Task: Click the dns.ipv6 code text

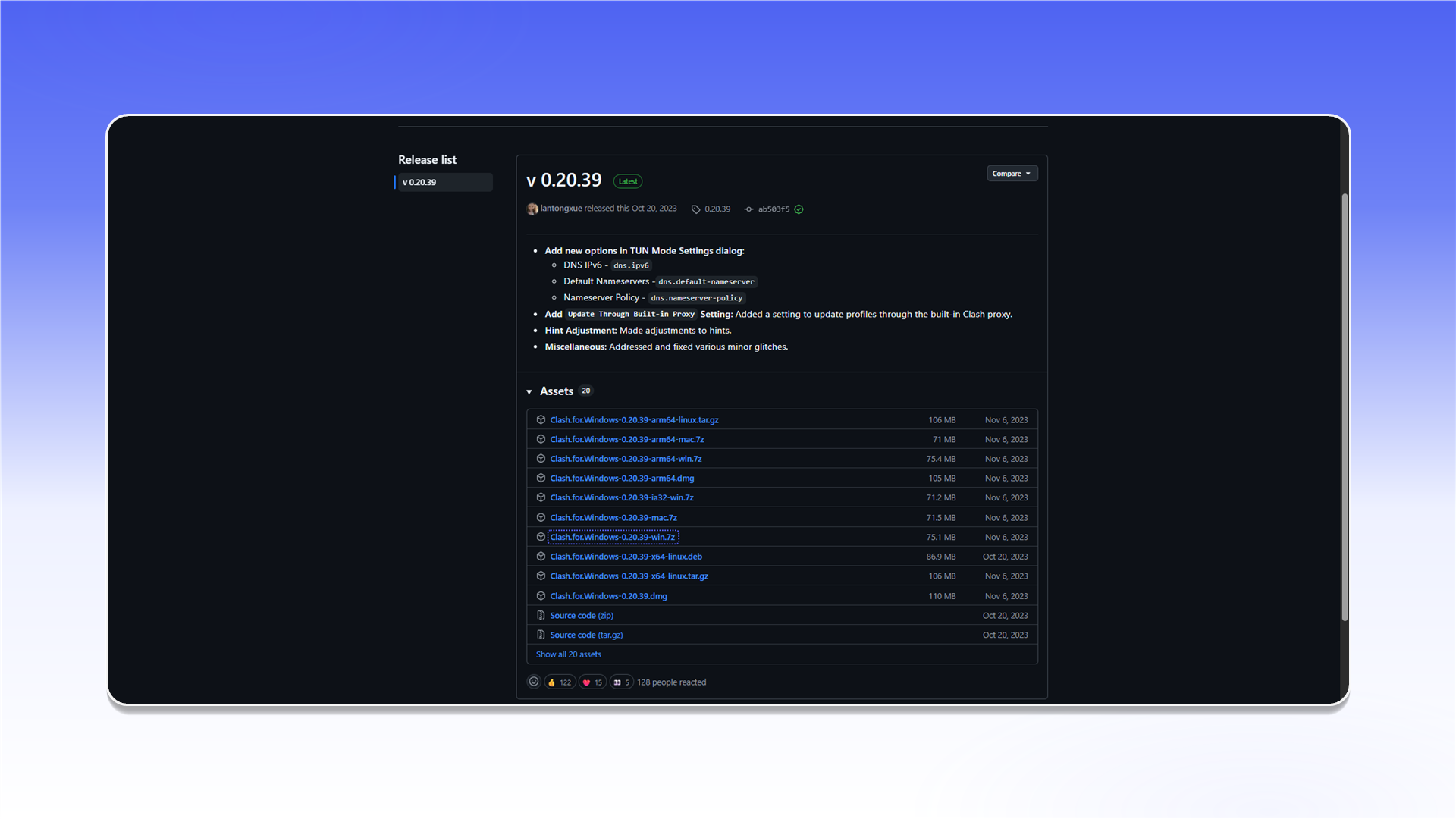Action: coord(631,266)
